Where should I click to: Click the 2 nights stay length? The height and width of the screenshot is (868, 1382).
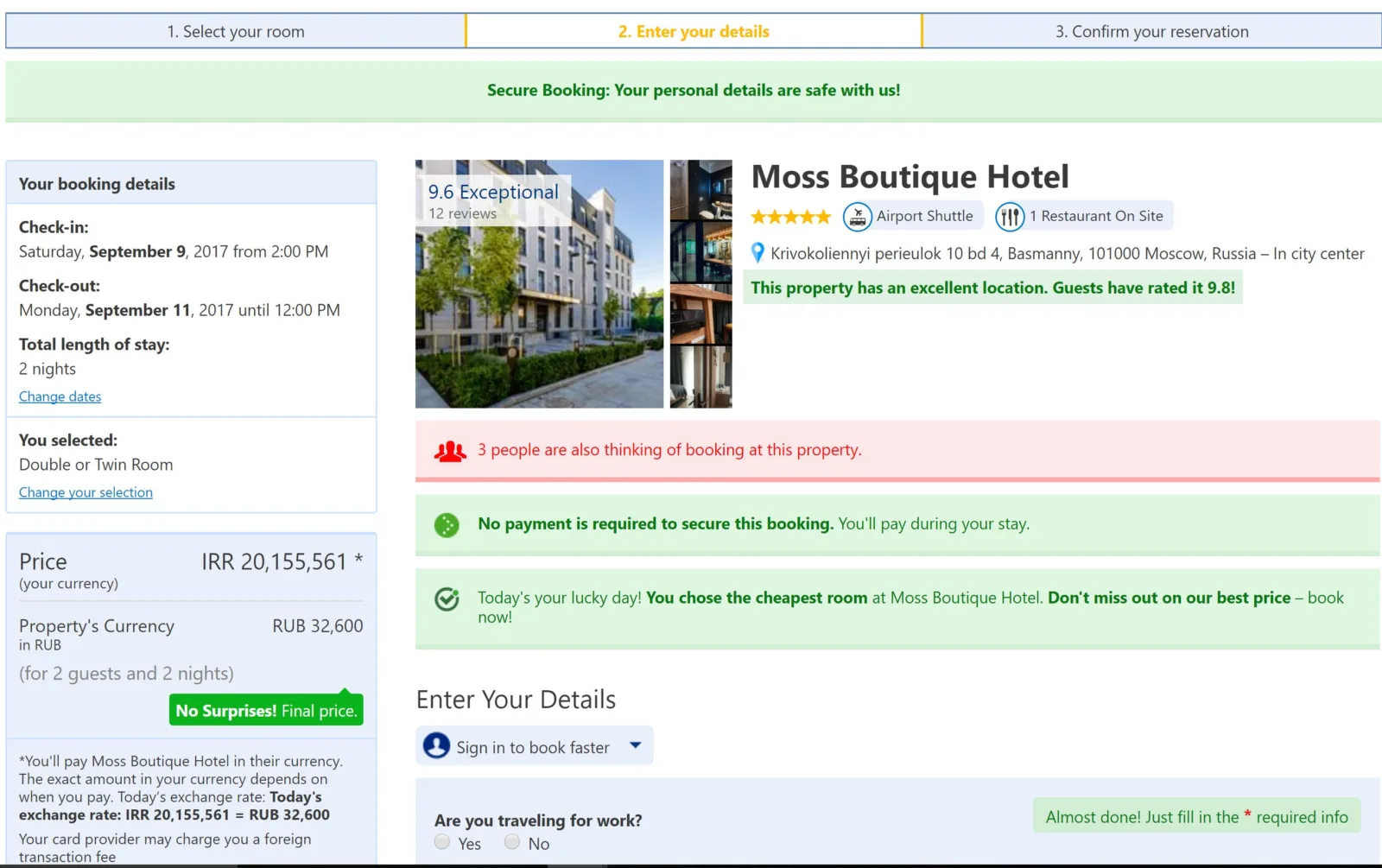coord(48,369)
